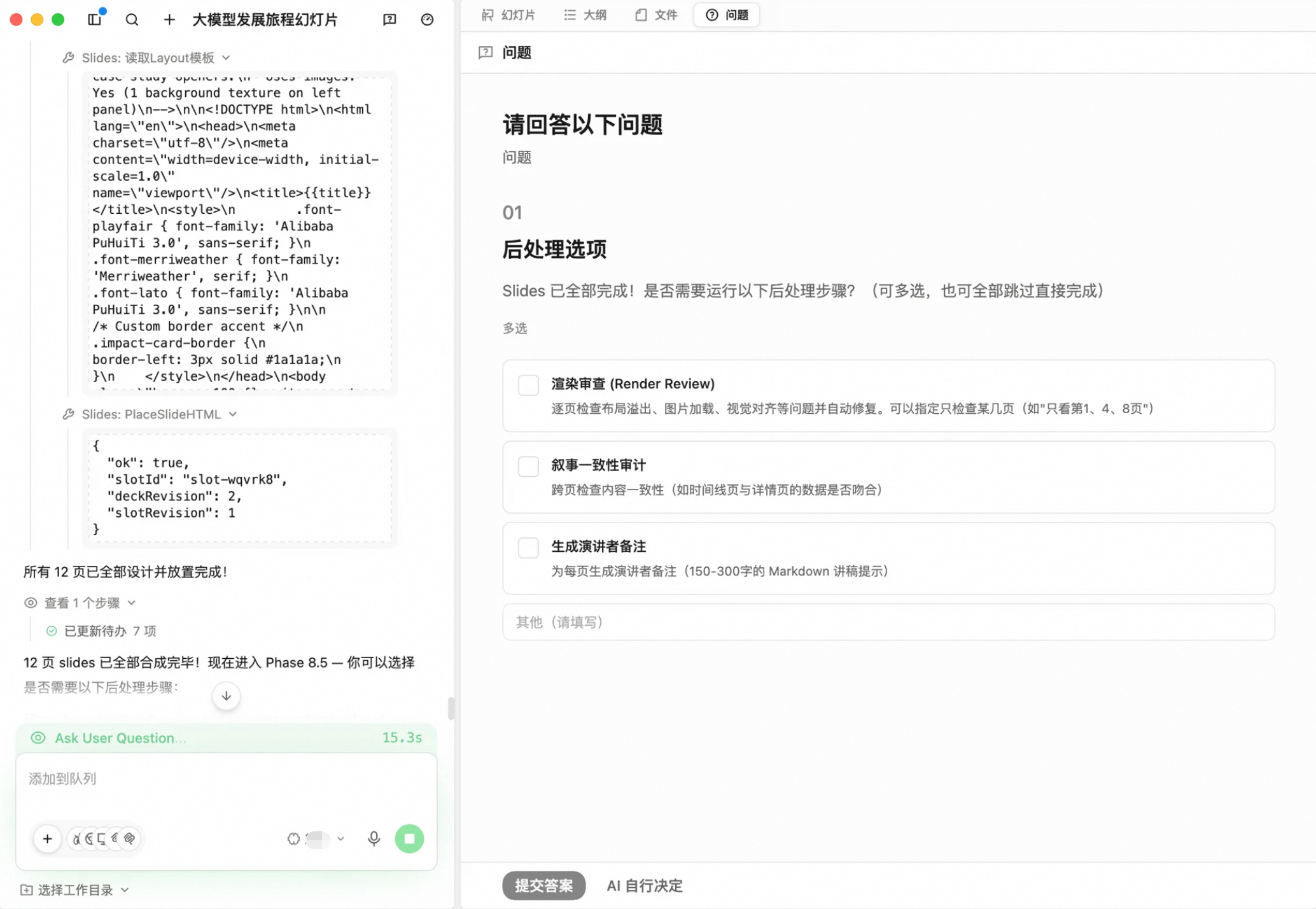Click green check icon beside 已更新待办
The image size is (1316, 909).
pos(52,631)
